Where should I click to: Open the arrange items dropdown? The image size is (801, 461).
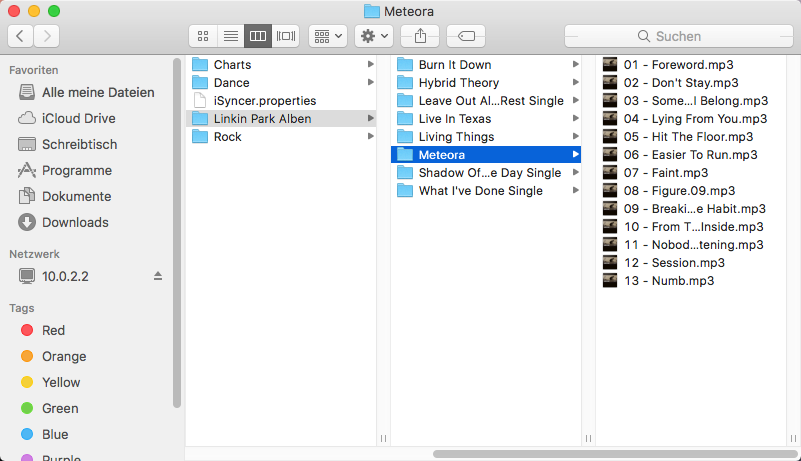[328, 36]
